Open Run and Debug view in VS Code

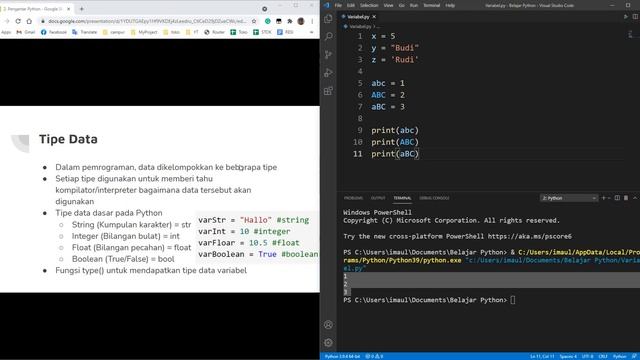328,73
